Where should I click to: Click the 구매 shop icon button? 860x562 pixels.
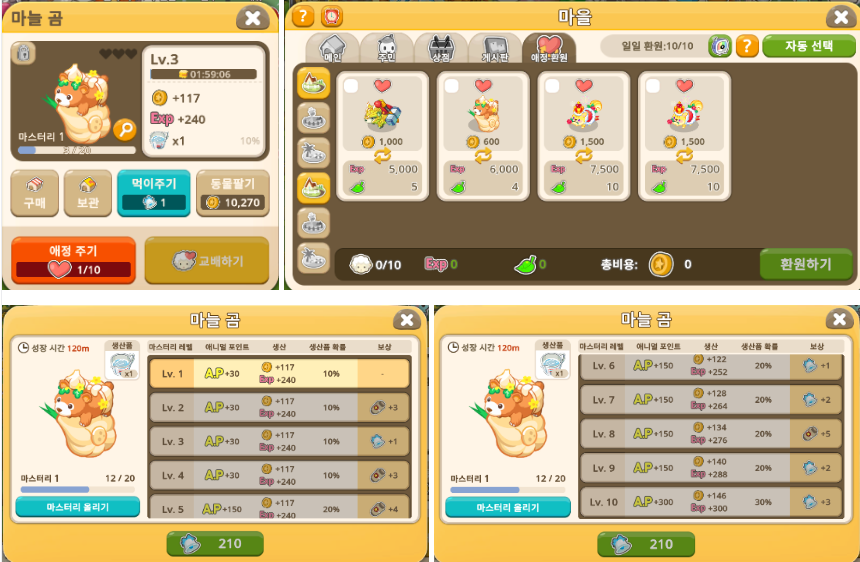pos(35,193)
